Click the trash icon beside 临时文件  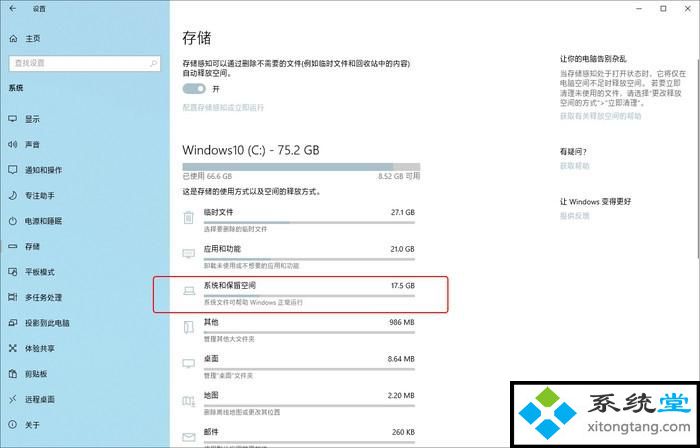click(189, 218)
